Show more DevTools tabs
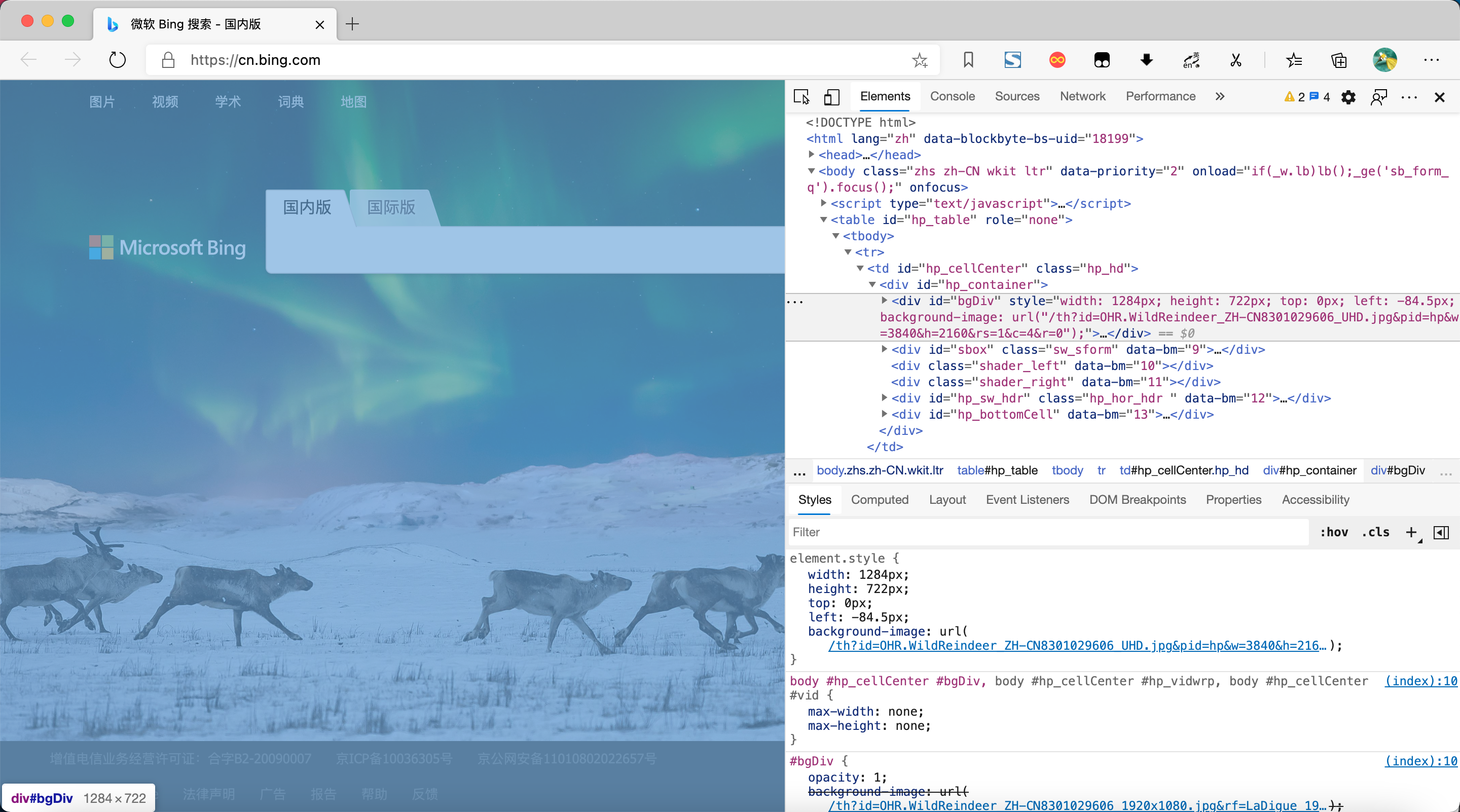This screenshot has width=1460, height=812. pyautogui.click(x=1220, y=96)
